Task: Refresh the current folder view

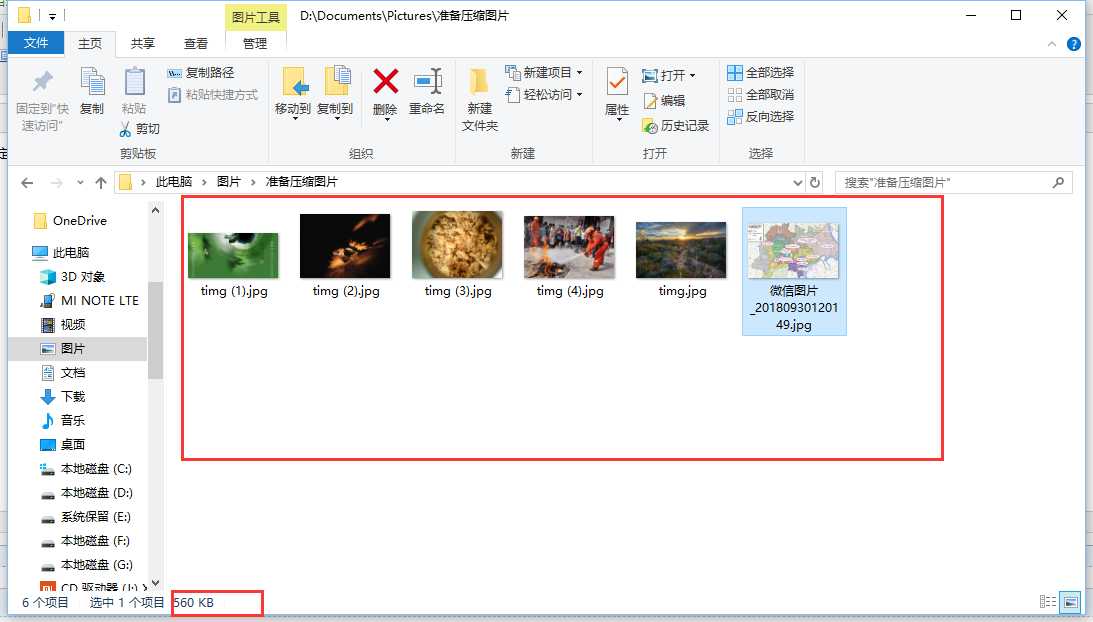Action: pos(815,183)
